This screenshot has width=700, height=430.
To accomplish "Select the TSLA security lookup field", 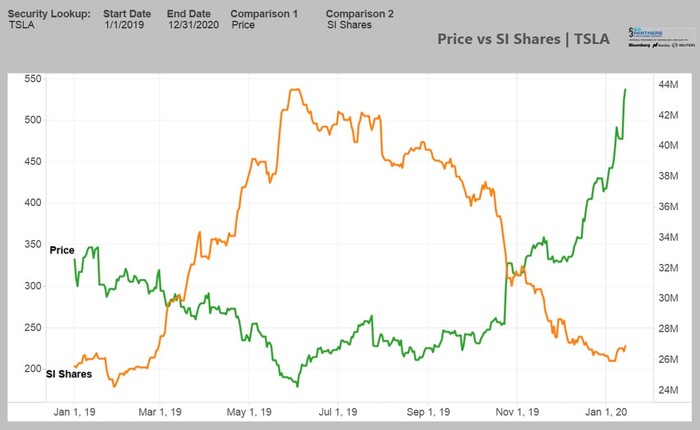I will 21,25.
